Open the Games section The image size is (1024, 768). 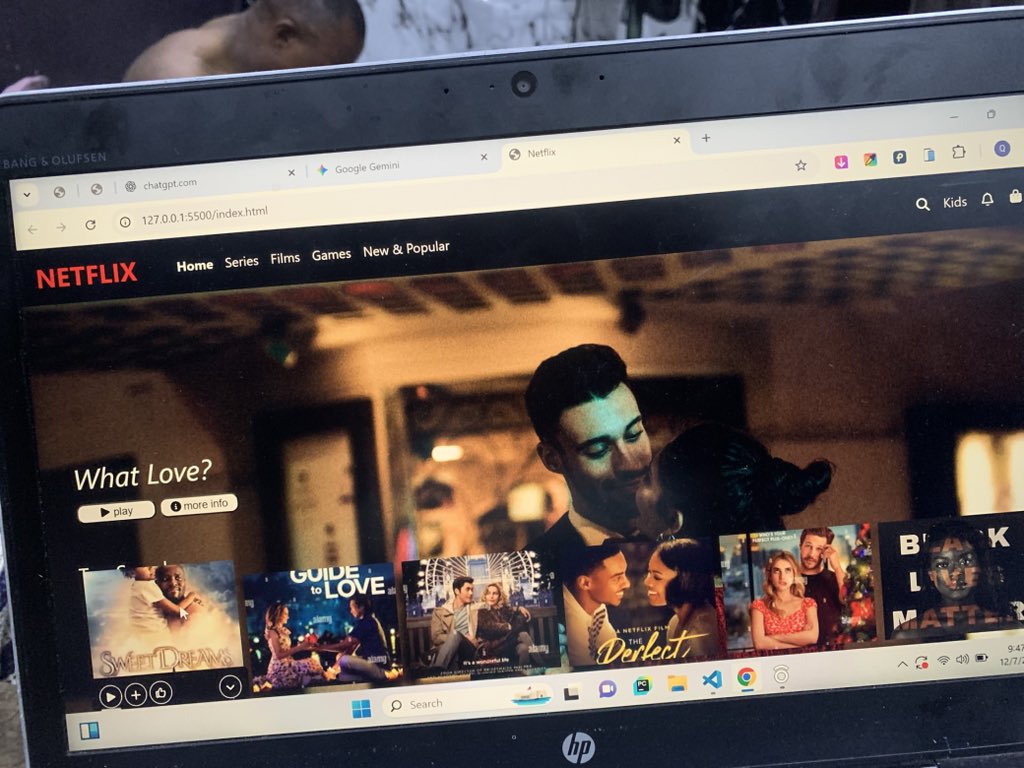coord(331,255)
